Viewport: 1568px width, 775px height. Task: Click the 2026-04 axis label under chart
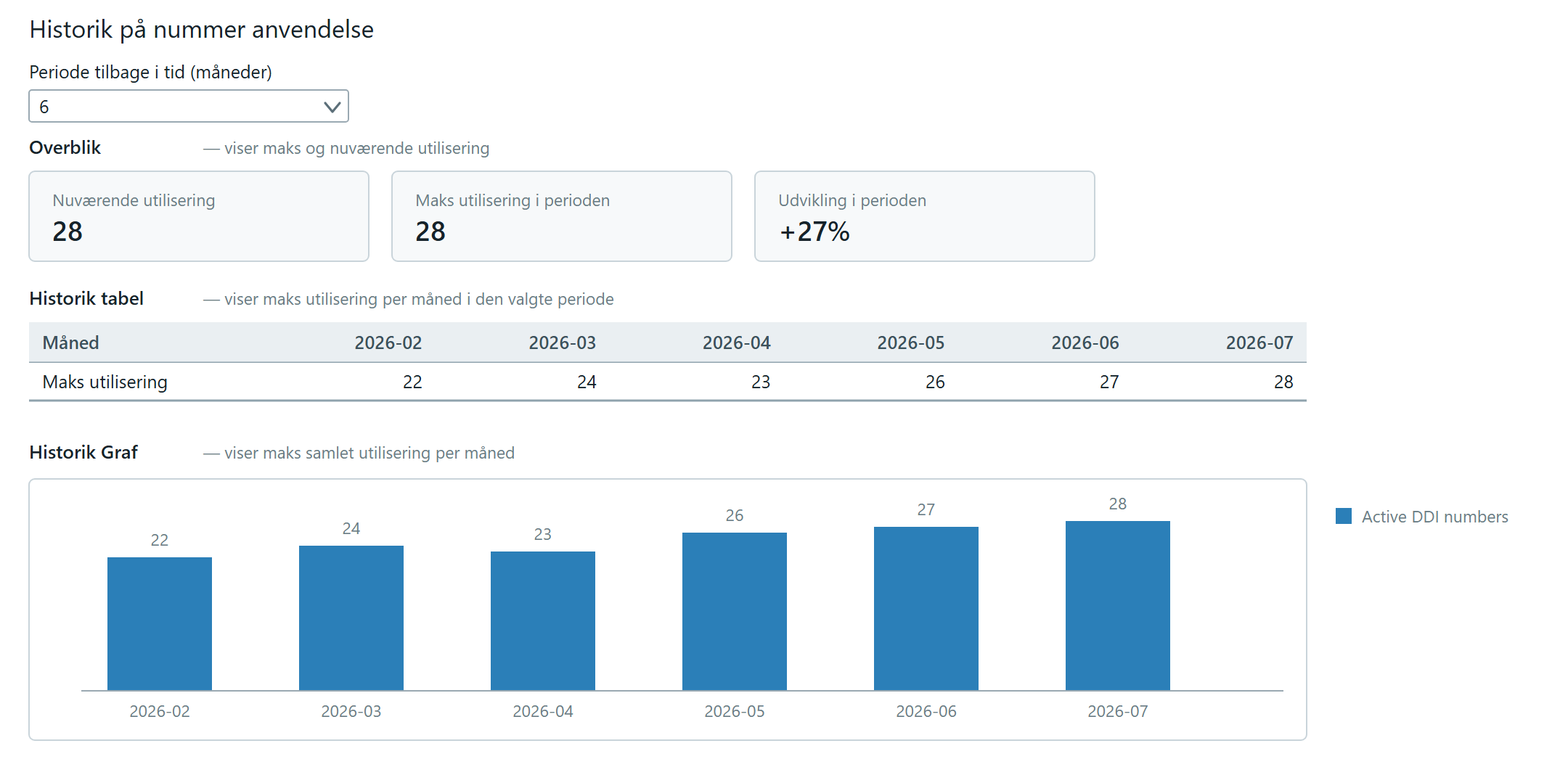coord(543,711)
